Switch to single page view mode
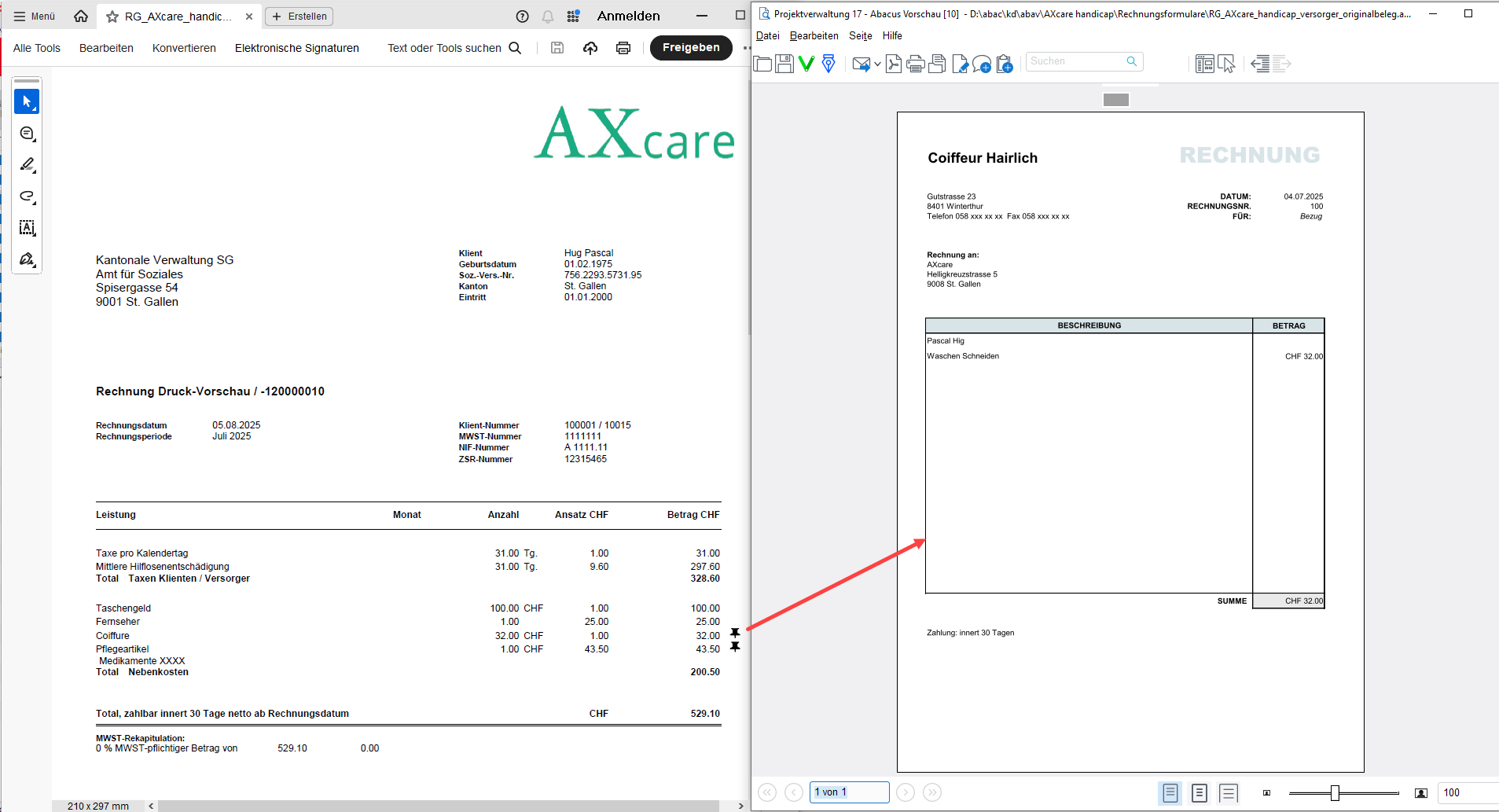This screenshot has height=812, width=1499. [1170, 793]
